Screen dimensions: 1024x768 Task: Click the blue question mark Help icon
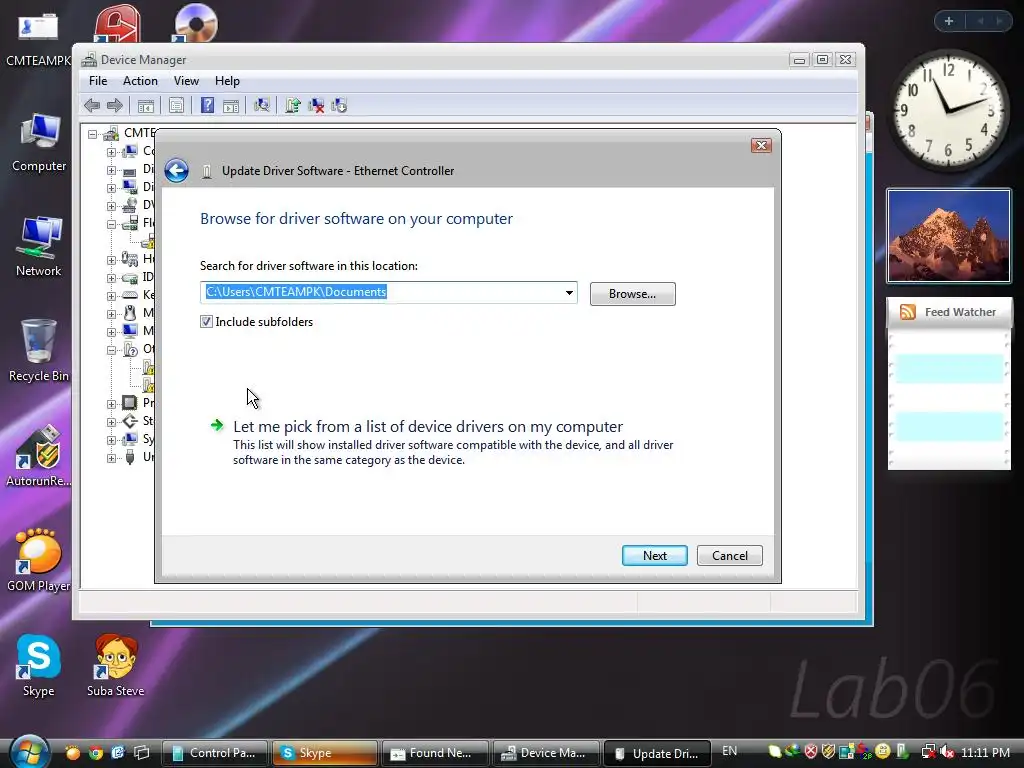tap(208, 105)
